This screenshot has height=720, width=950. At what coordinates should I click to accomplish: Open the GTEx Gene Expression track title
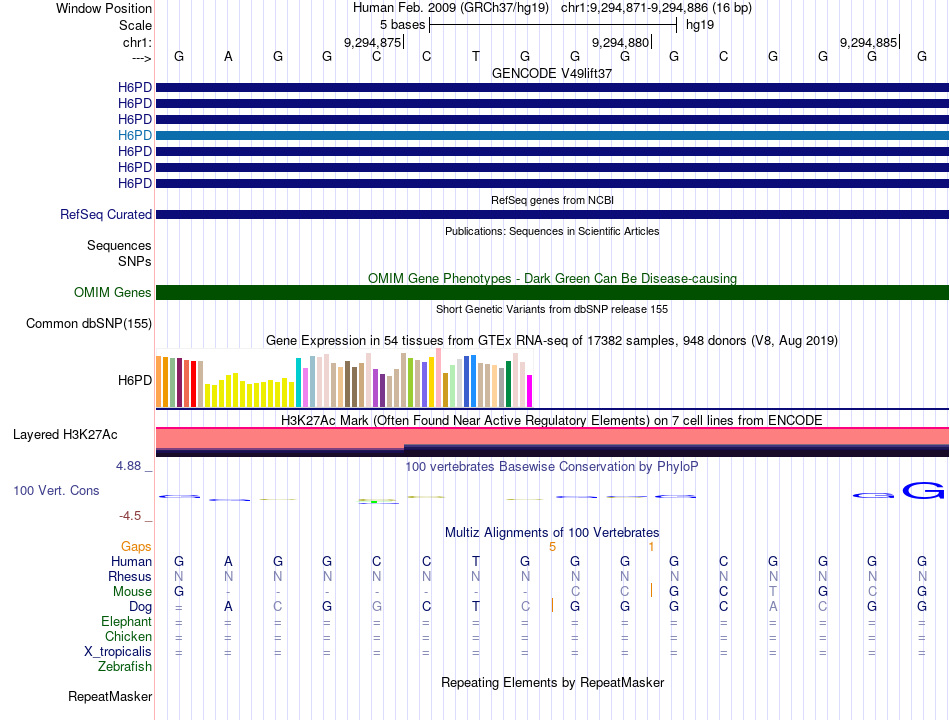[552, 341]
